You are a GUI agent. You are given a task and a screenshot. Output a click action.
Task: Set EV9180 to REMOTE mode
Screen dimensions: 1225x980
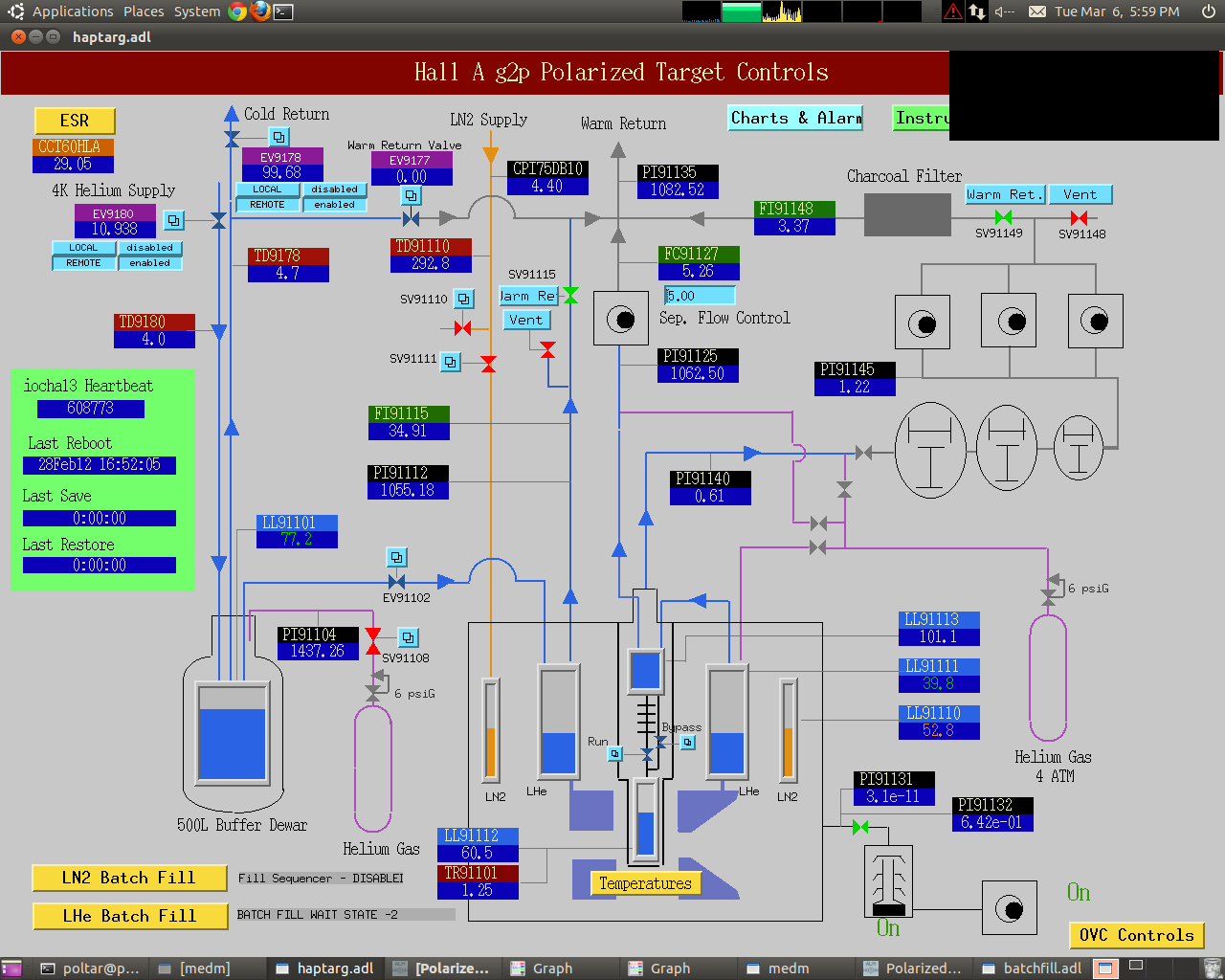point(84,263)
